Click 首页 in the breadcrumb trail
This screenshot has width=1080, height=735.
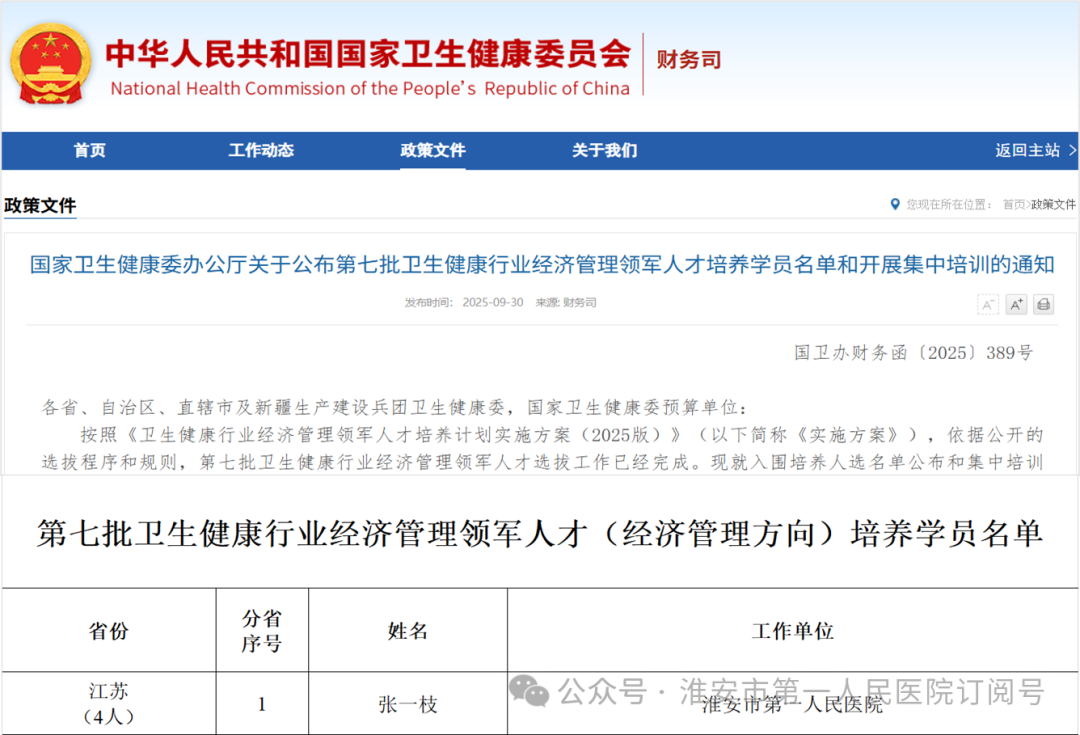pyautogui.click(x=1013, y=204)
